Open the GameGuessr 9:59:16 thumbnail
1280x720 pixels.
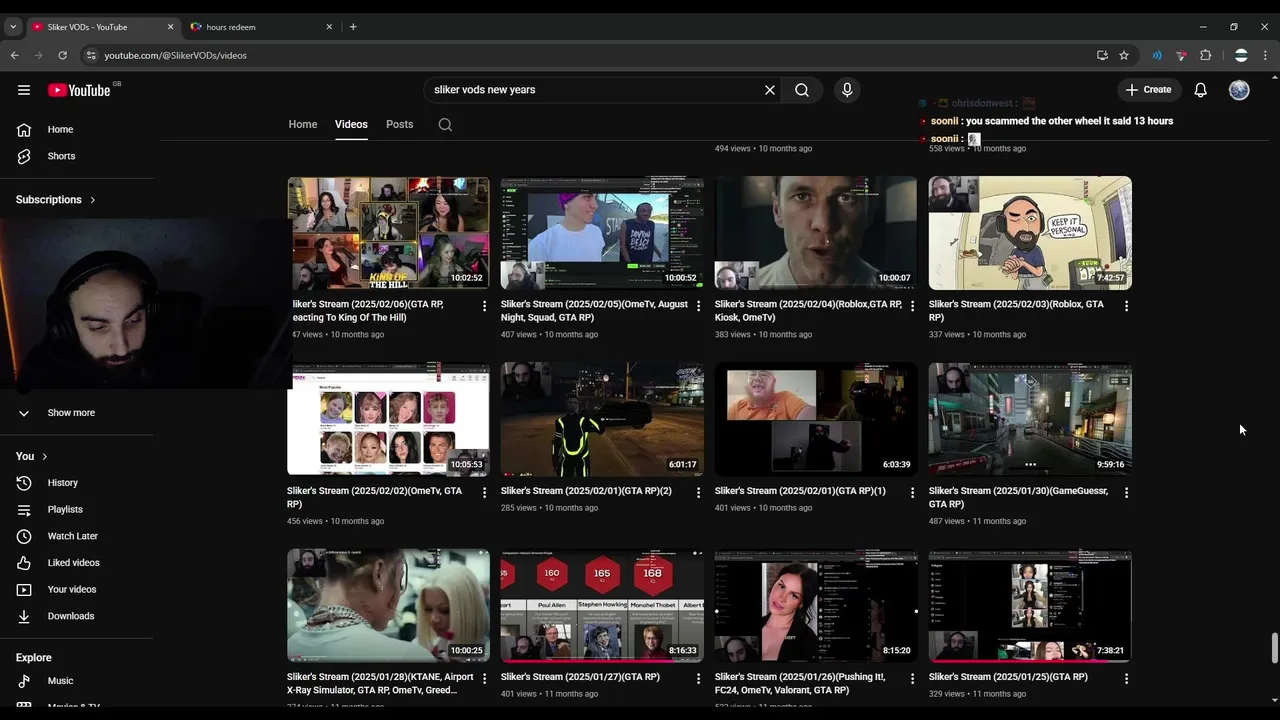point(1030,419)
